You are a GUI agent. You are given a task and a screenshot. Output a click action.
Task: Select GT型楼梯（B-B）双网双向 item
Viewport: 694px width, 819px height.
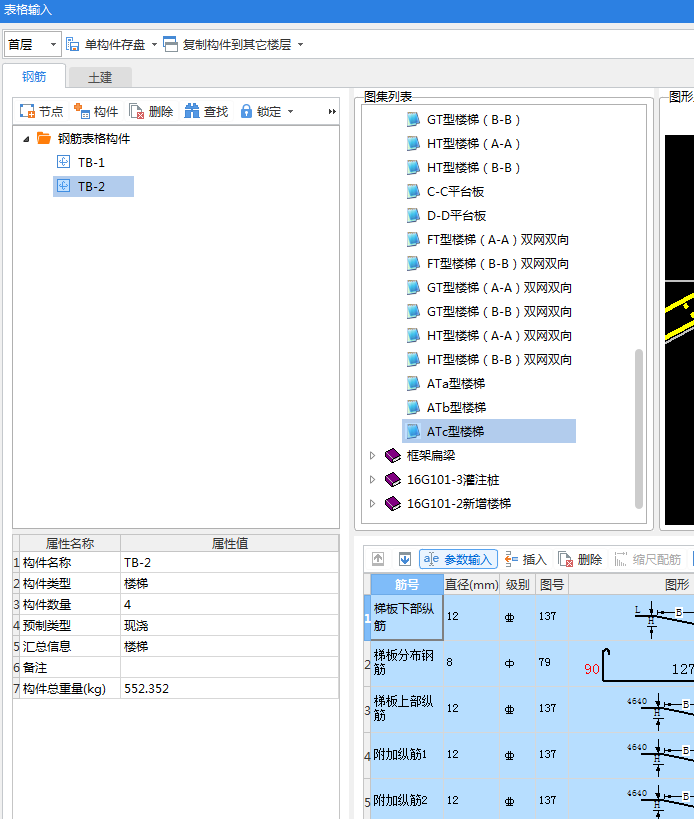(x=499, y=312)
